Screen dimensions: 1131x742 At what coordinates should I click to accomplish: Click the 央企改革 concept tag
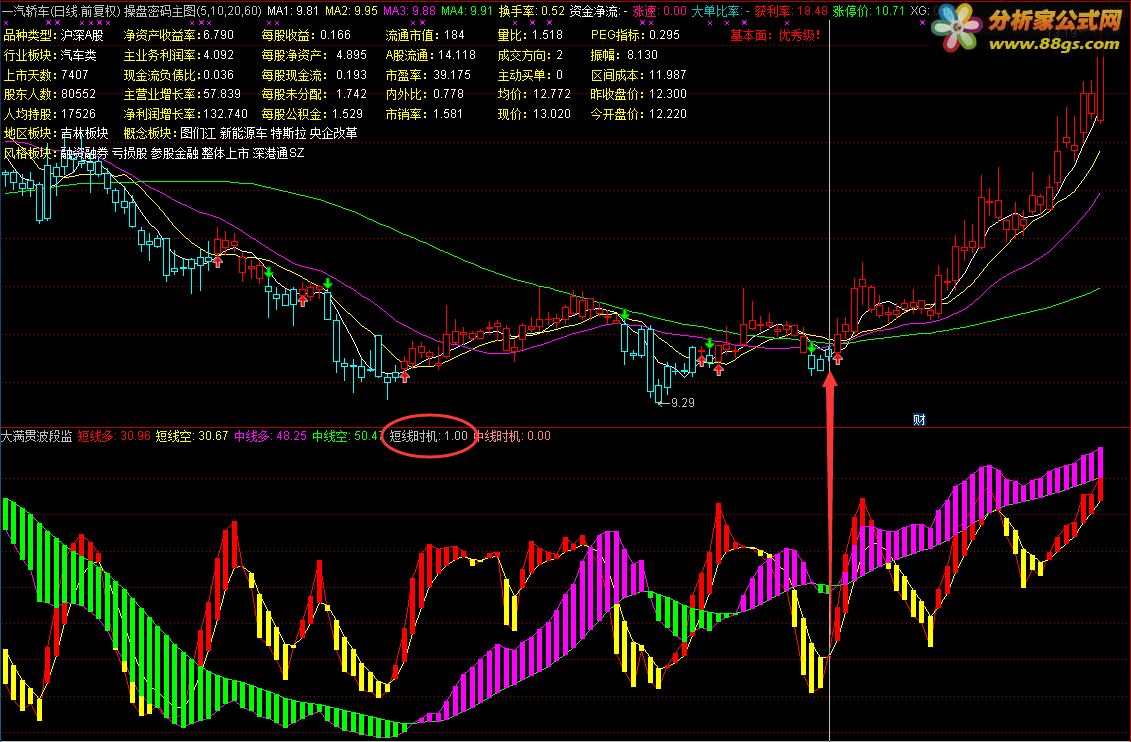point(334,133)
